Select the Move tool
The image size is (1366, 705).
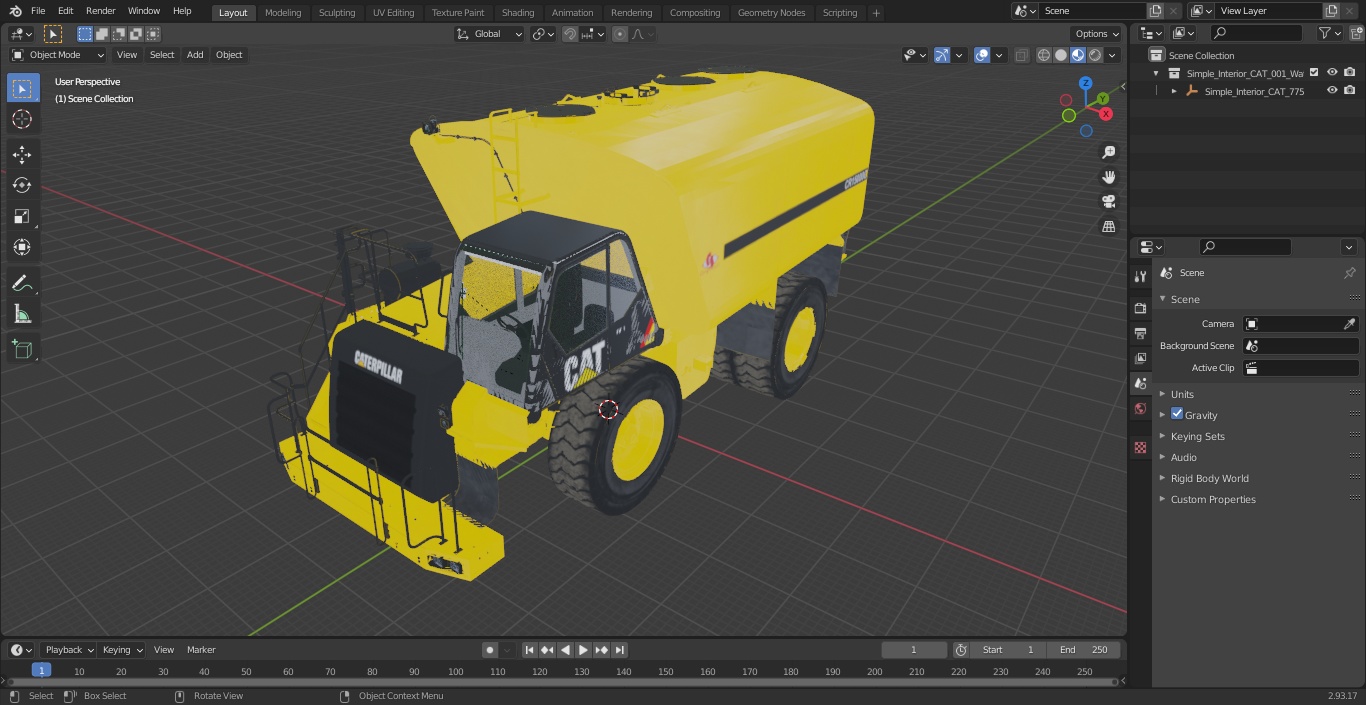[x=22, y=154]
